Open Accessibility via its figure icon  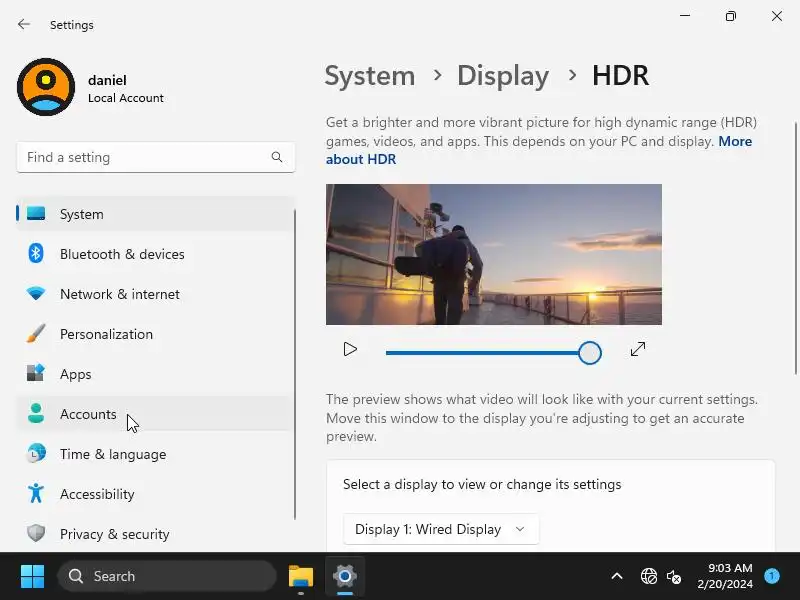pyautogui.click(x=36, y=493)
